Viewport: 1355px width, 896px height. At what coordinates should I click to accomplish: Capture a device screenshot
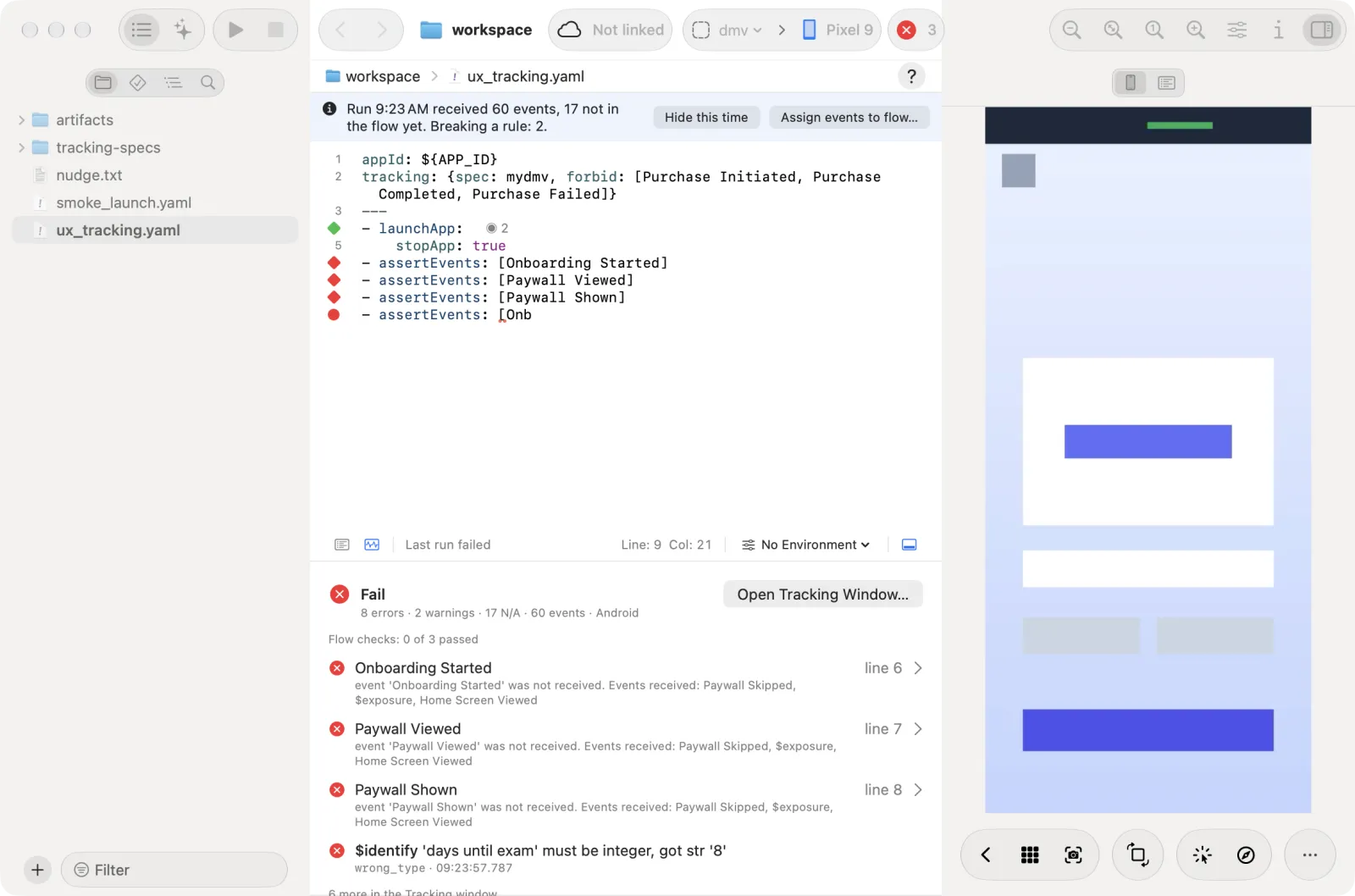click(x=1073, y=855)
